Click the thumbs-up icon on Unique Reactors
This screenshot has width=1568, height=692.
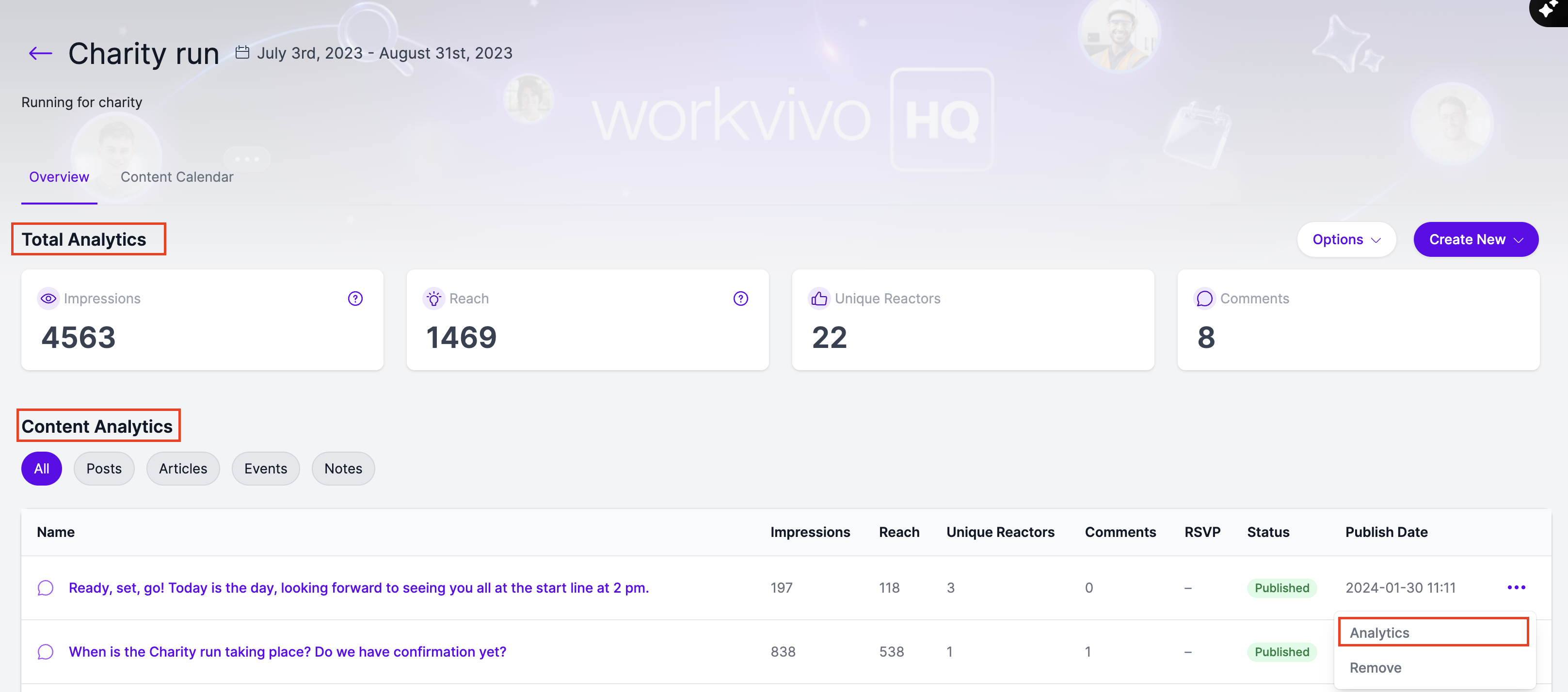point(819,298)
